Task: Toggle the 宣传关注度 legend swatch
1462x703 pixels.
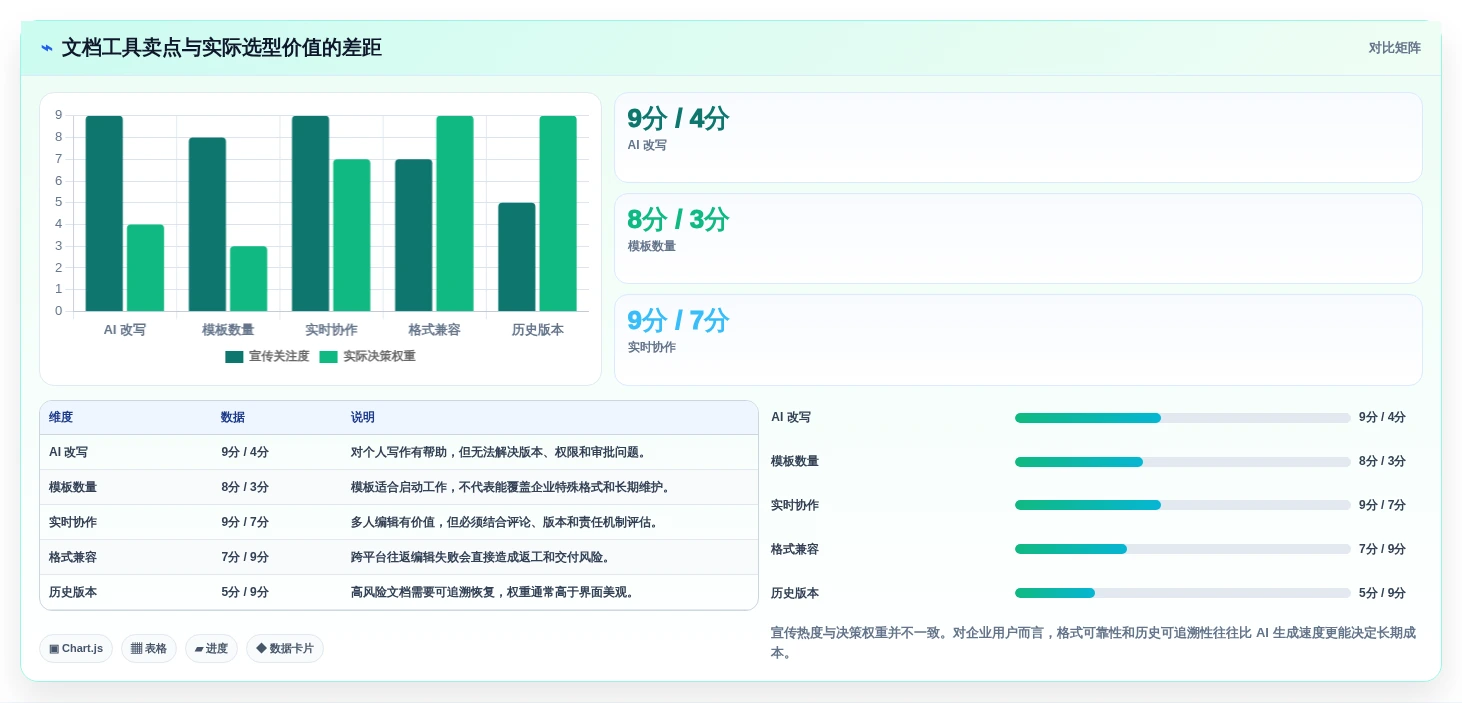Action: [x=234, y=357]
